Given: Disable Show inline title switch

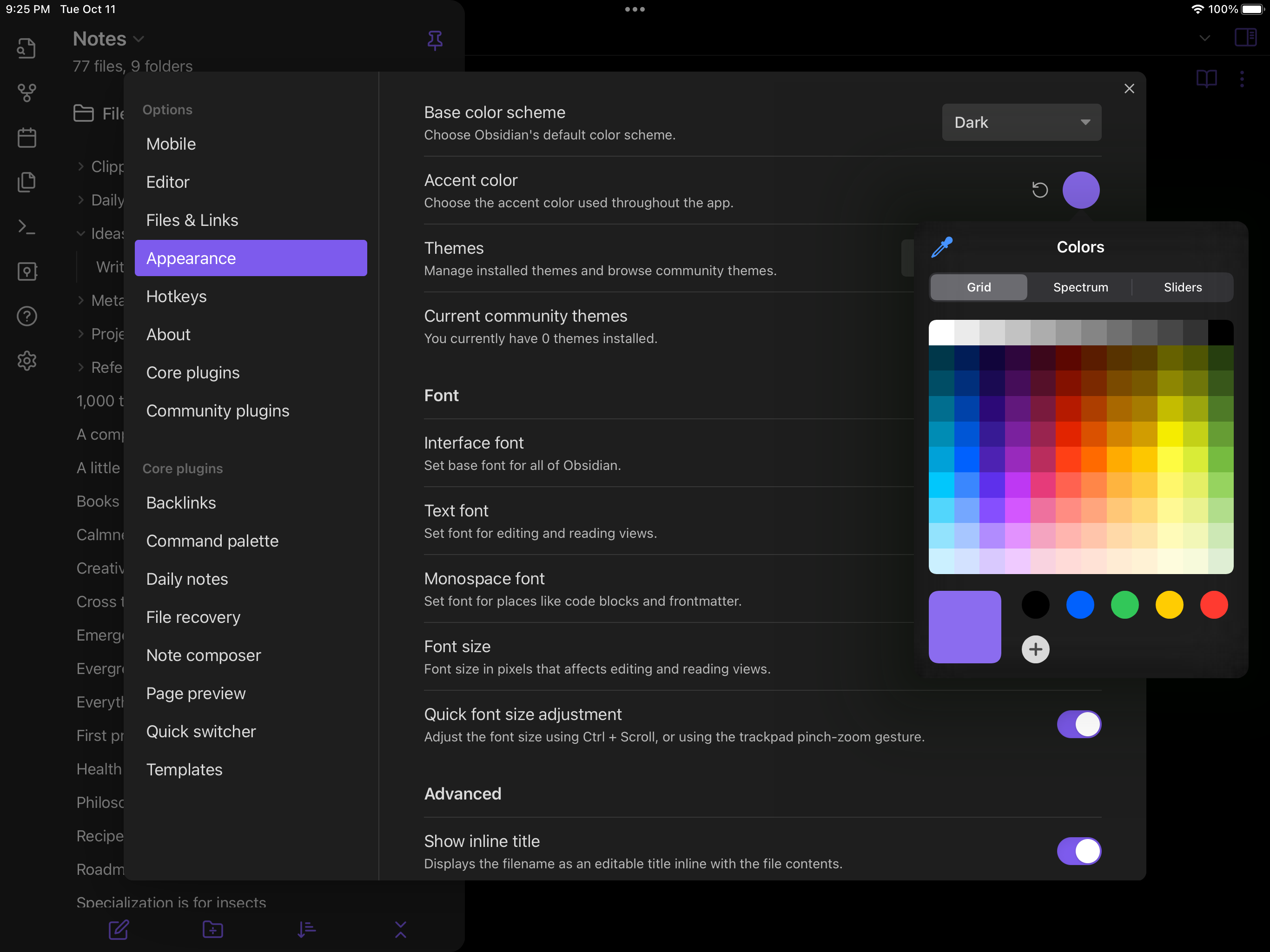Looking at the screenshot, I should (1079, 851).
